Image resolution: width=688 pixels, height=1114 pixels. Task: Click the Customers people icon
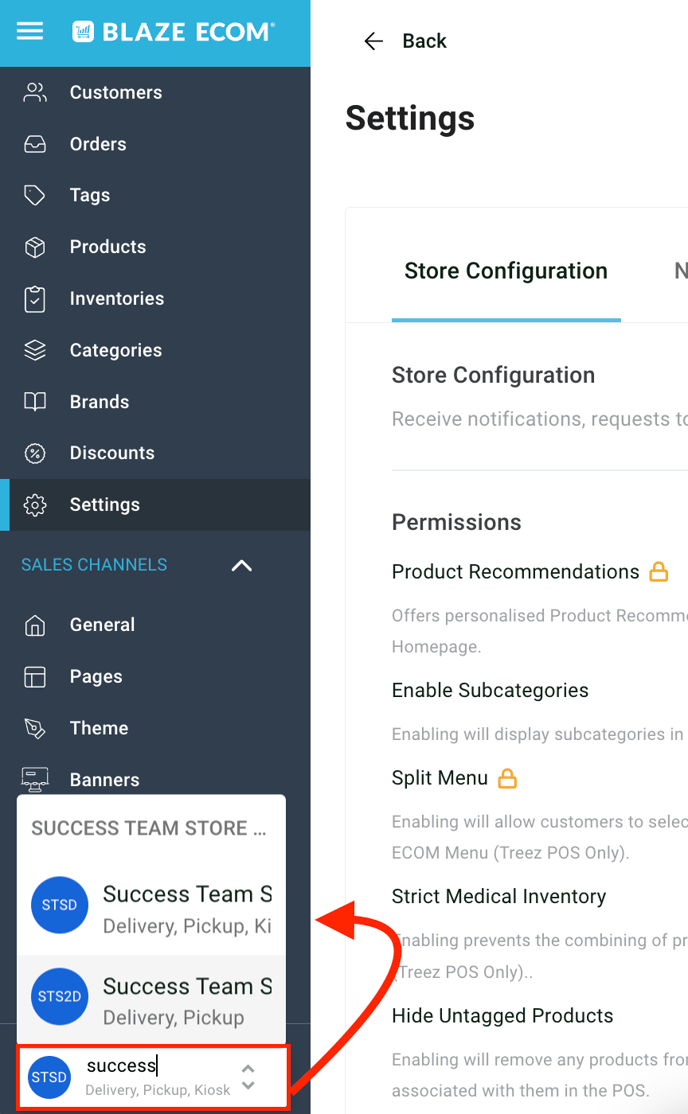click(x=35, y=93)
